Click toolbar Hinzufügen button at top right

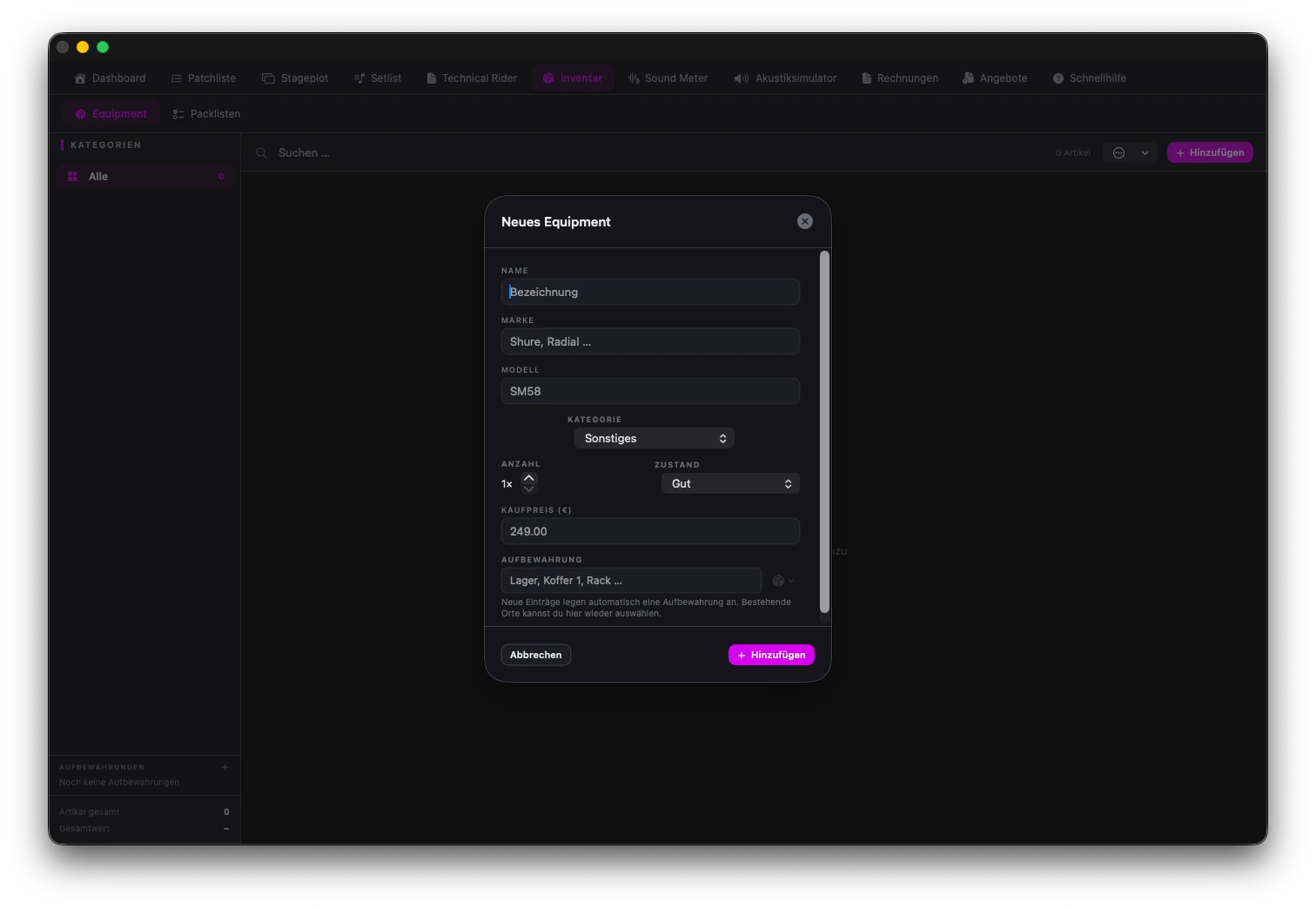(1210, 153)
